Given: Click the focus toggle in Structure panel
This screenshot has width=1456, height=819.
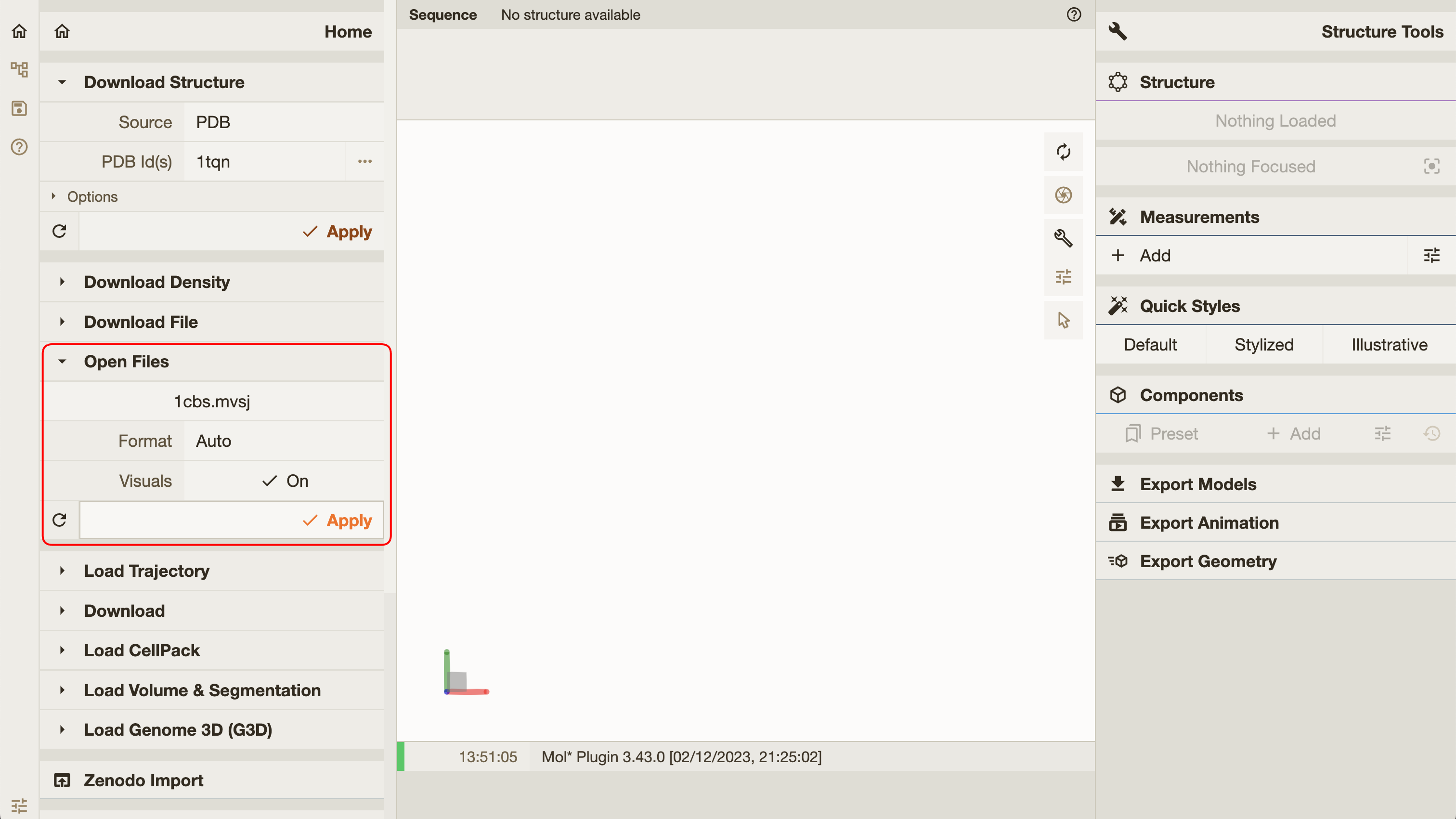Looking at the screenshot, I should [x=1433, y=167].
